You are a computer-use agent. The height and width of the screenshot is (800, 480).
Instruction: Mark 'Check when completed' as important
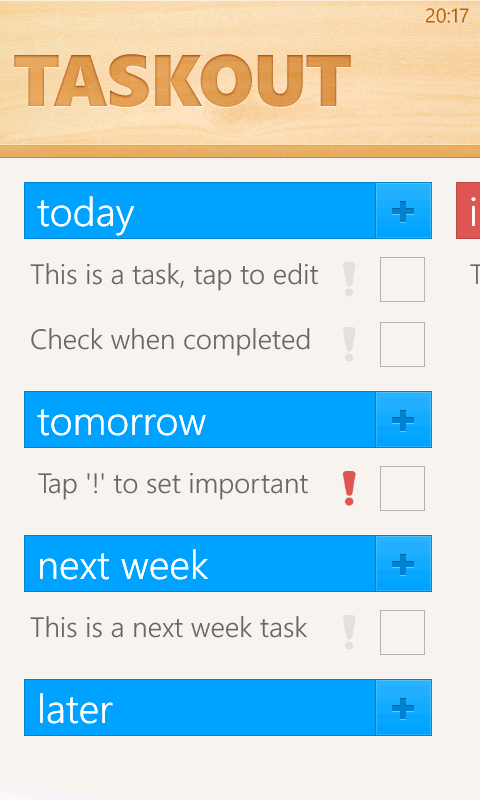pyautogui.click(x=349, y=344)
